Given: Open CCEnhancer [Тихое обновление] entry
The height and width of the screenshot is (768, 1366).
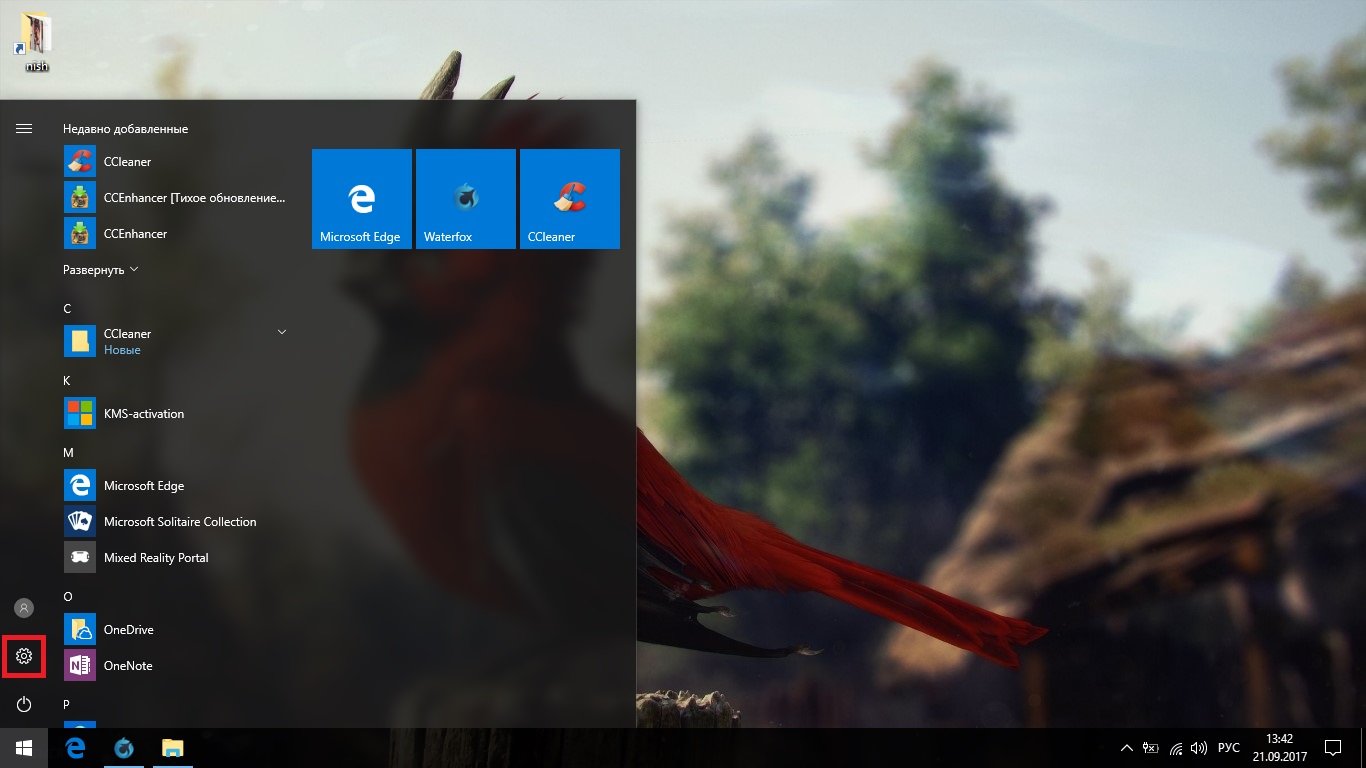Looking at the screenshot, I should pos(176,197).
